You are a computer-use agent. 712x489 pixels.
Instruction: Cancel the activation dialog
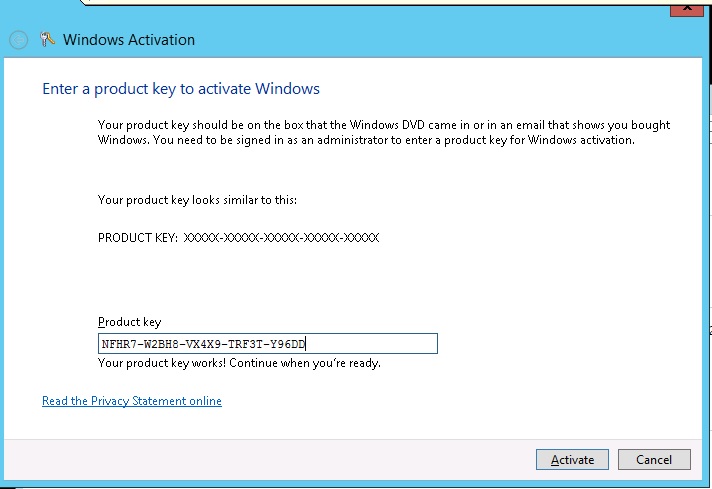point(653,460)
